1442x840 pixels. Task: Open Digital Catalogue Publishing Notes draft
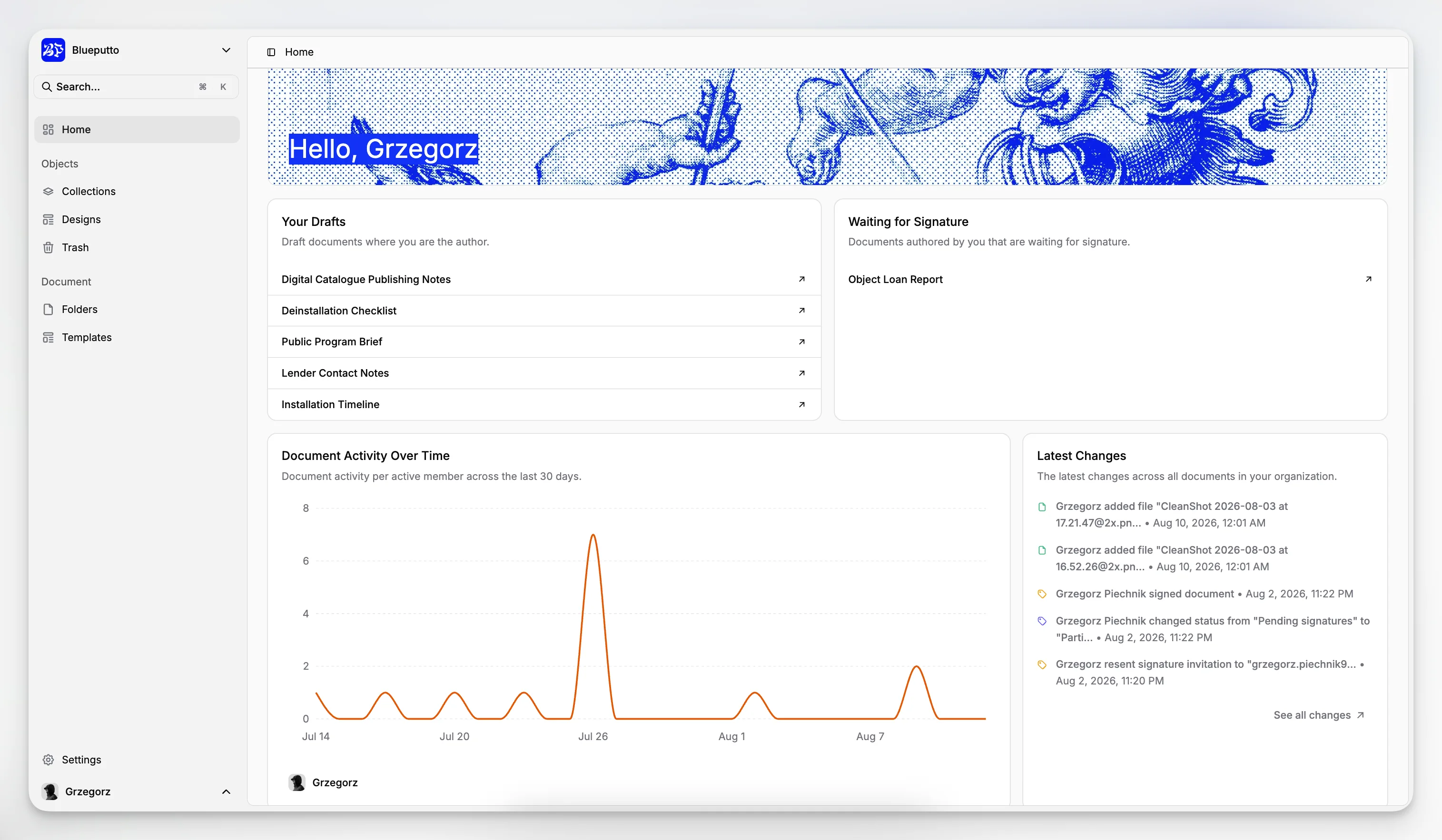543,279
